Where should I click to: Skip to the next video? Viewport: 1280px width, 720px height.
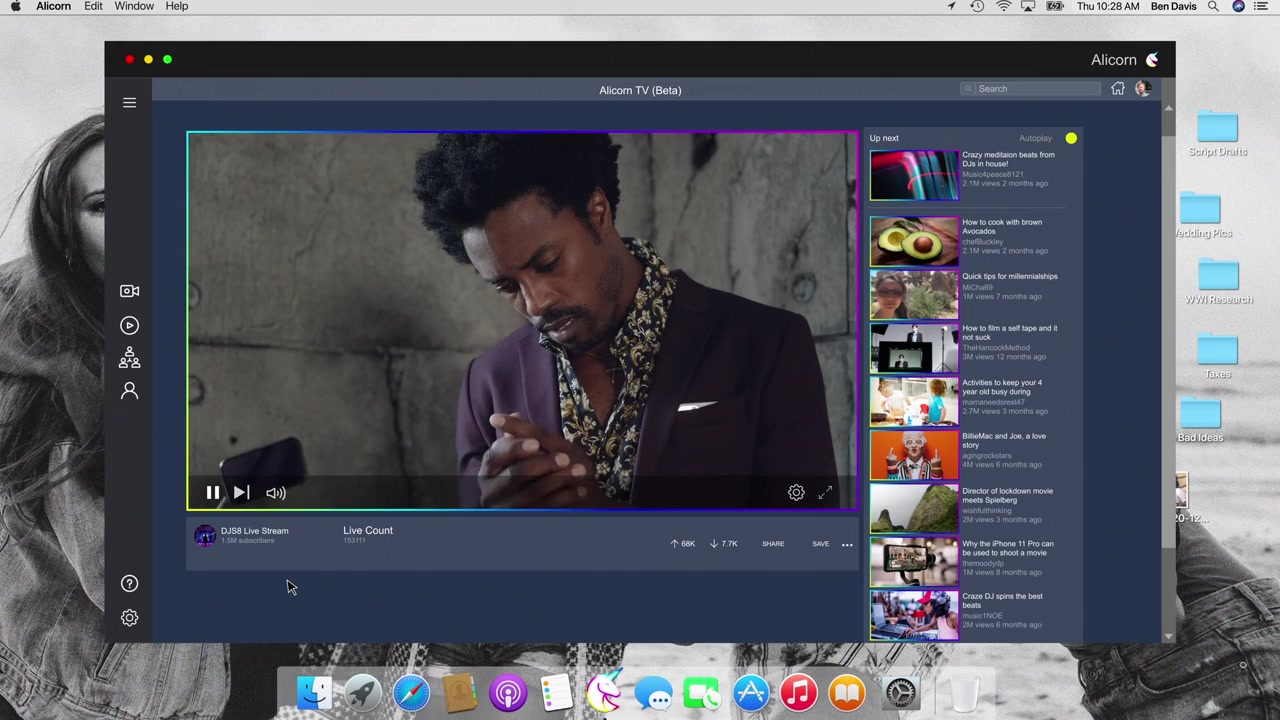(x=242, y=493)
